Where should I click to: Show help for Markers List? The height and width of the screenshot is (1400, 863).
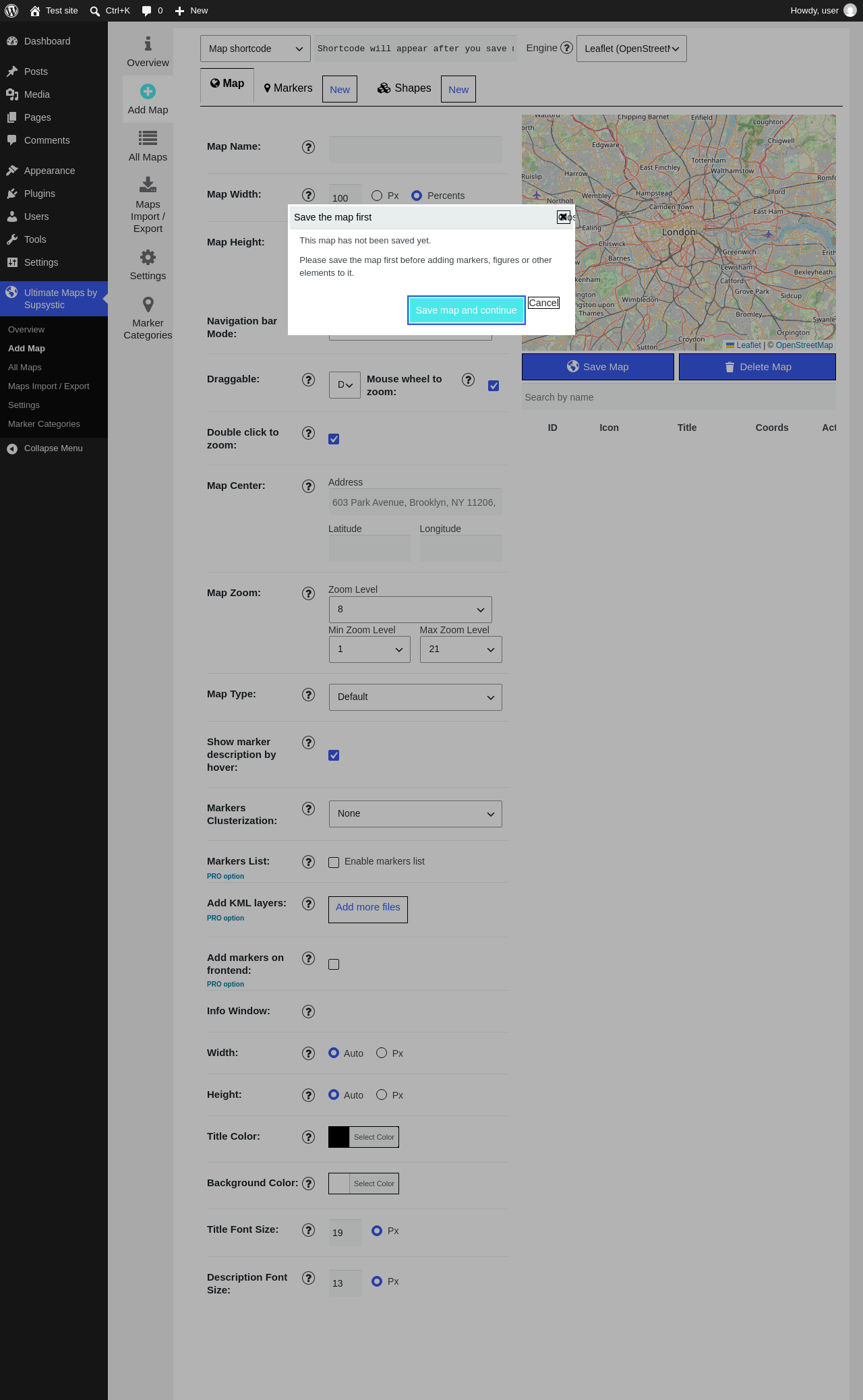click(x=309, y=862)
